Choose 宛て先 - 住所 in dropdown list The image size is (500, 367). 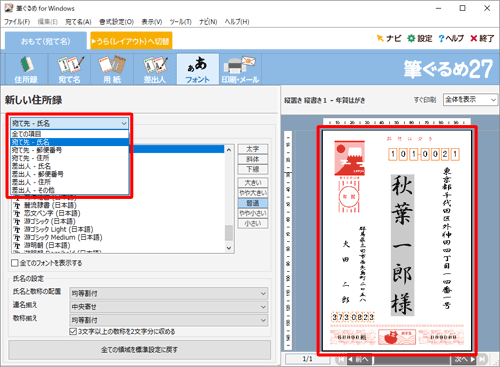pos(69,158)
